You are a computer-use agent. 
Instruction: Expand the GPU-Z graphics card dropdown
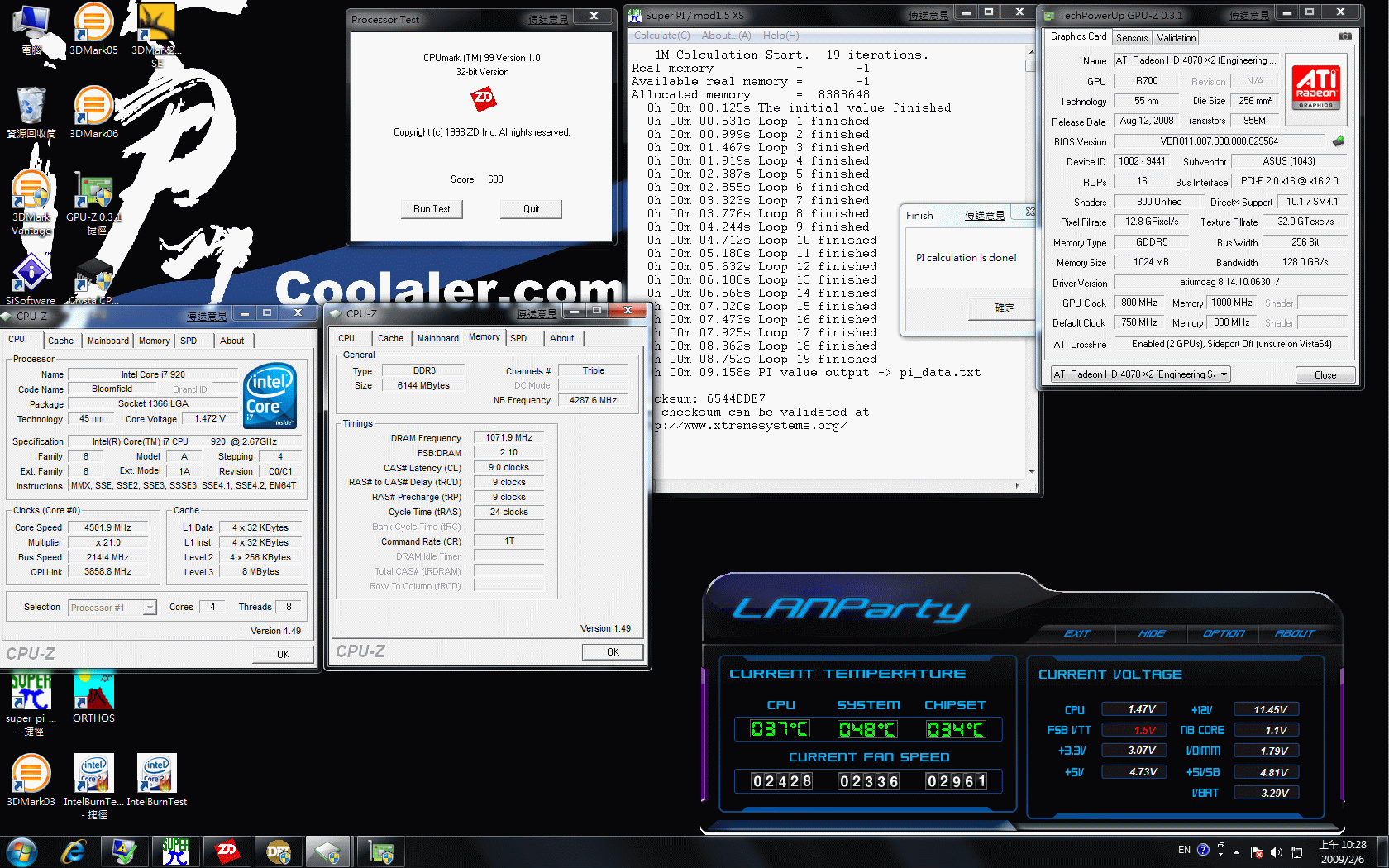pos(1224,374)
